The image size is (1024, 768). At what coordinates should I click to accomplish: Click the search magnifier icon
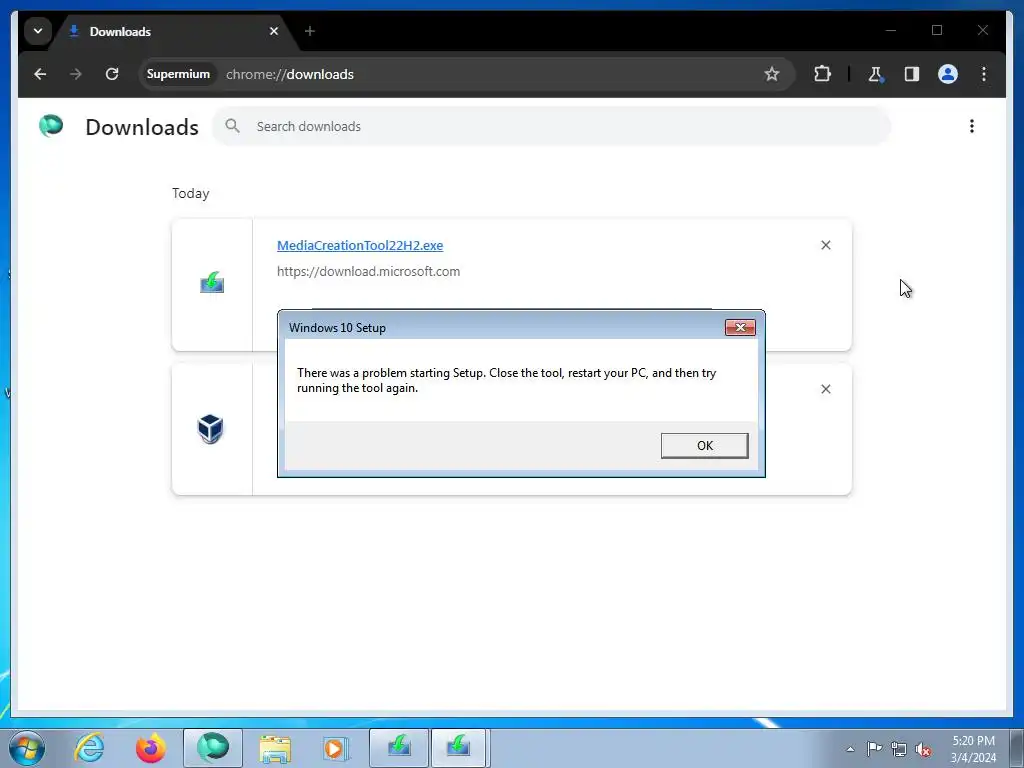232,126
